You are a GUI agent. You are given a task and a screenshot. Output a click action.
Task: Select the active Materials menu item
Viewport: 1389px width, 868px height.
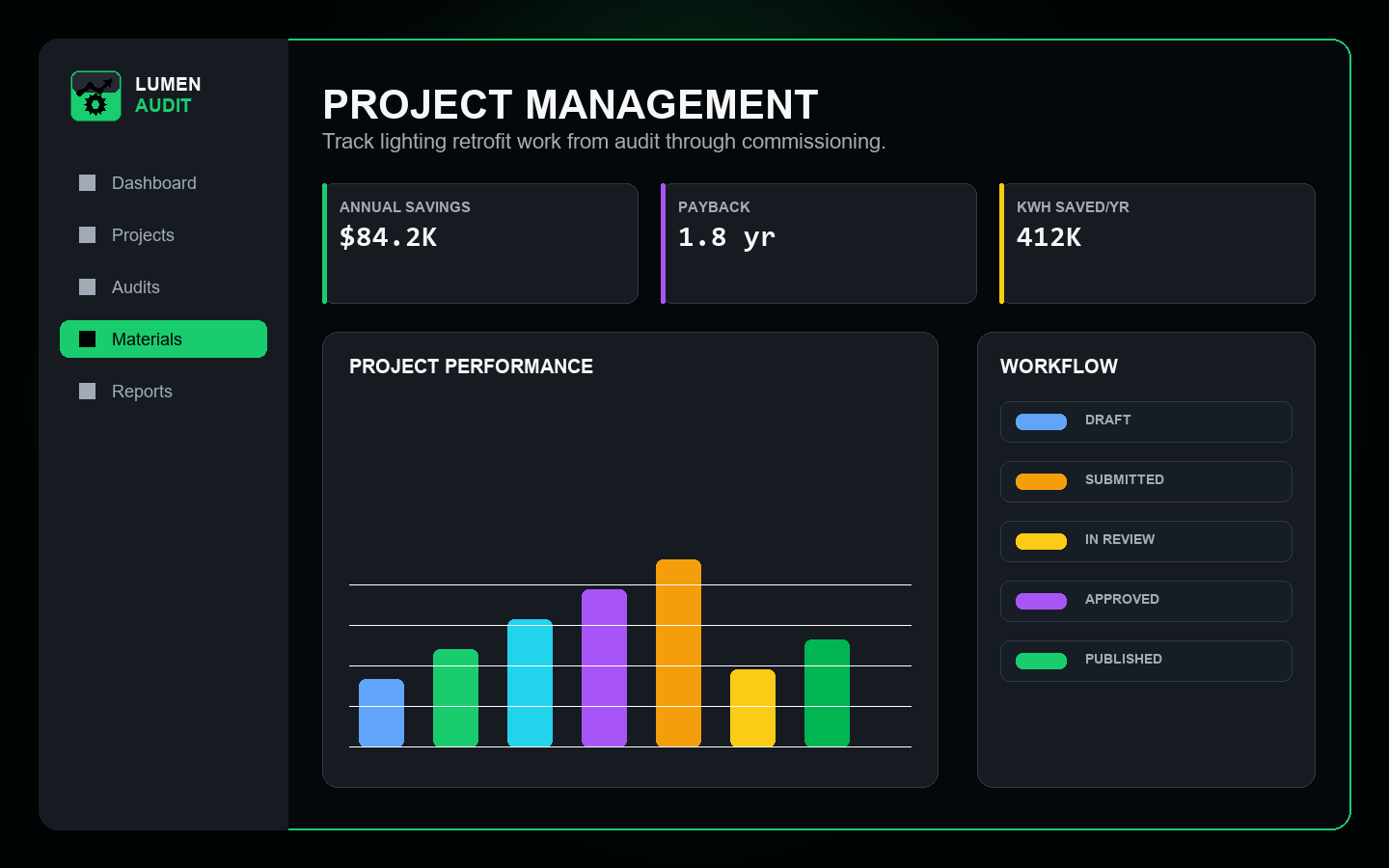pyautogui.click(x=163, y=339)
